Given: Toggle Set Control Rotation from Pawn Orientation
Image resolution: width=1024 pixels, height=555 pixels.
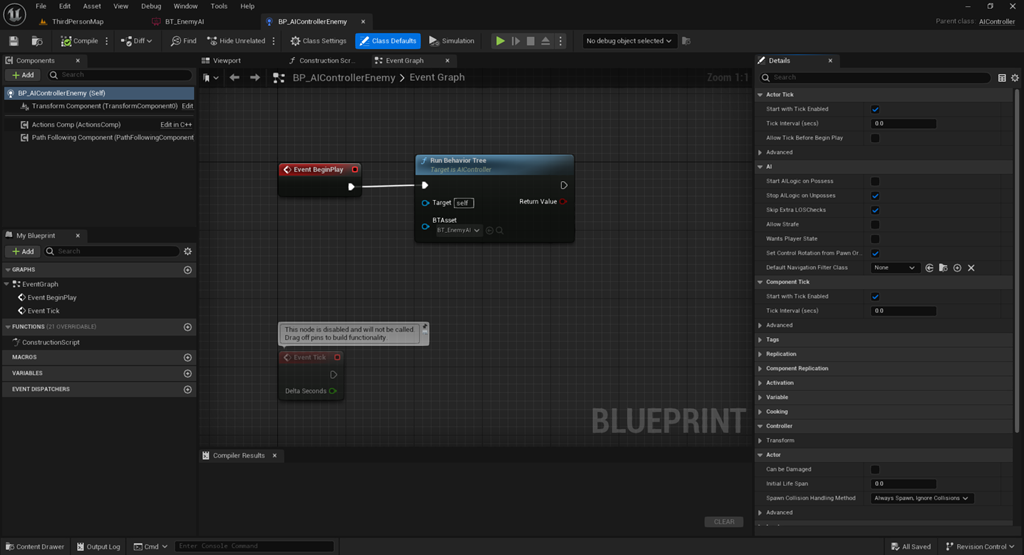Looking at the screenshot, I should [875, 253].
